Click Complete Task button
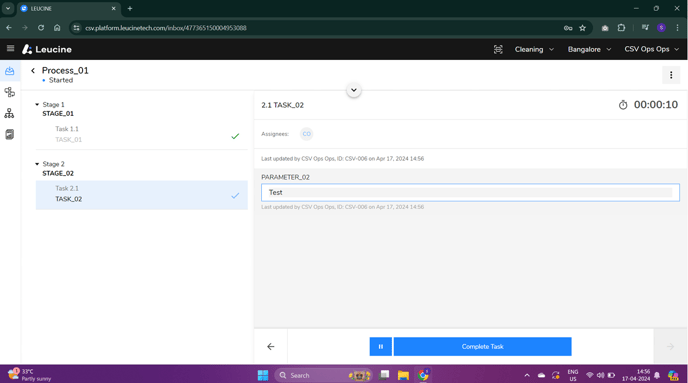This screenshot has height=383, width=688. [483, 347]
